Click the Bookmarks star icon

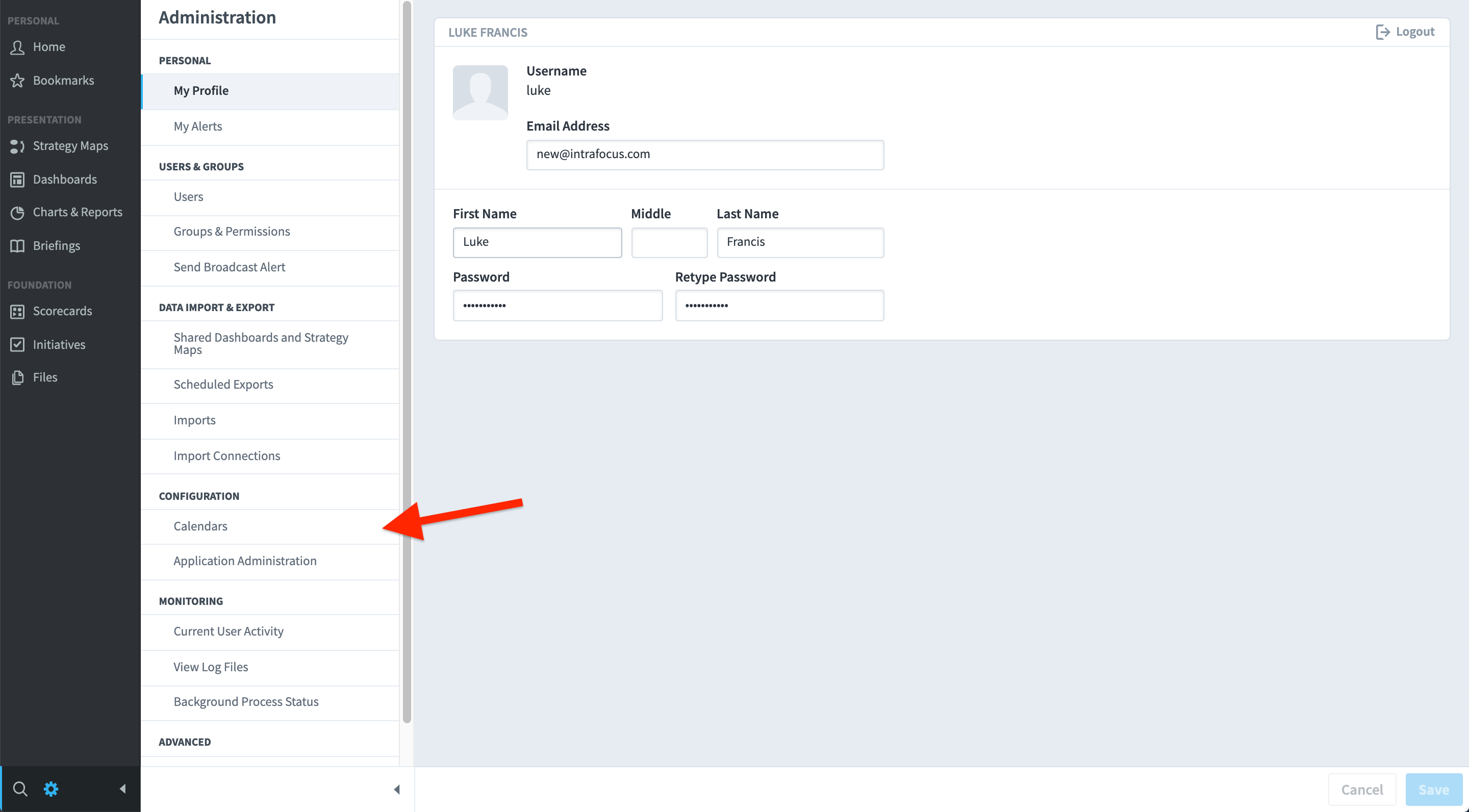tap(18, 81)
